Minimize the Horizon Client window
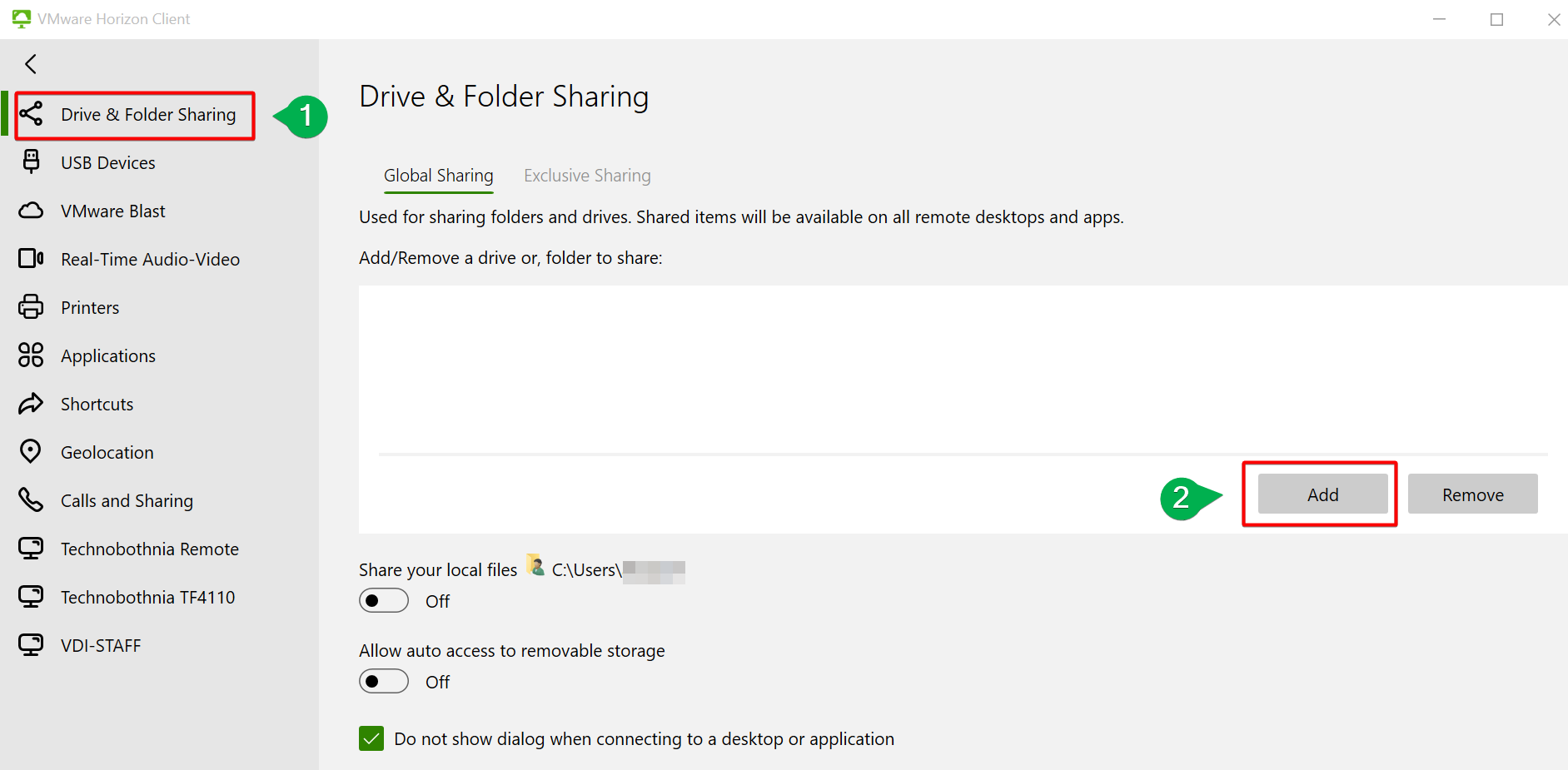This screenshot has width=1568, height=770. click(x=1439, y=19)
